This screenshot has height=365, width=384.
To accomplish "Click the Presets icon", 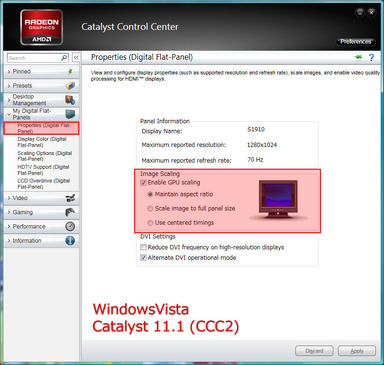I will pos(70,86).
